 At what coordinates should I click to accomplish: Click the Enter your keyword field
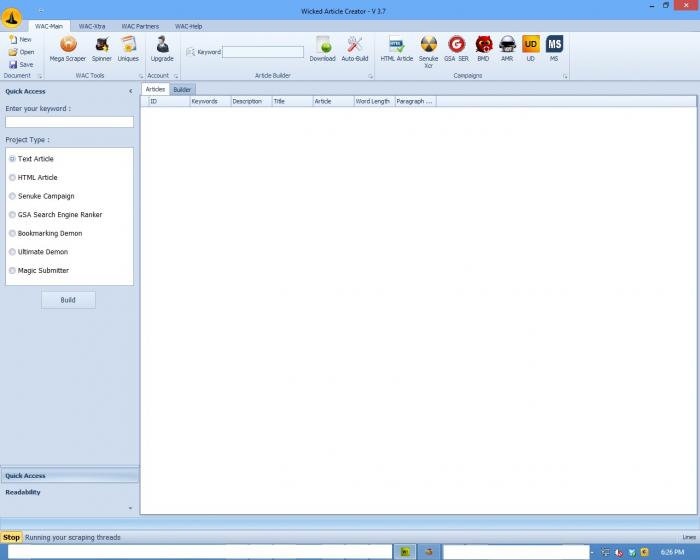(69, 122)
